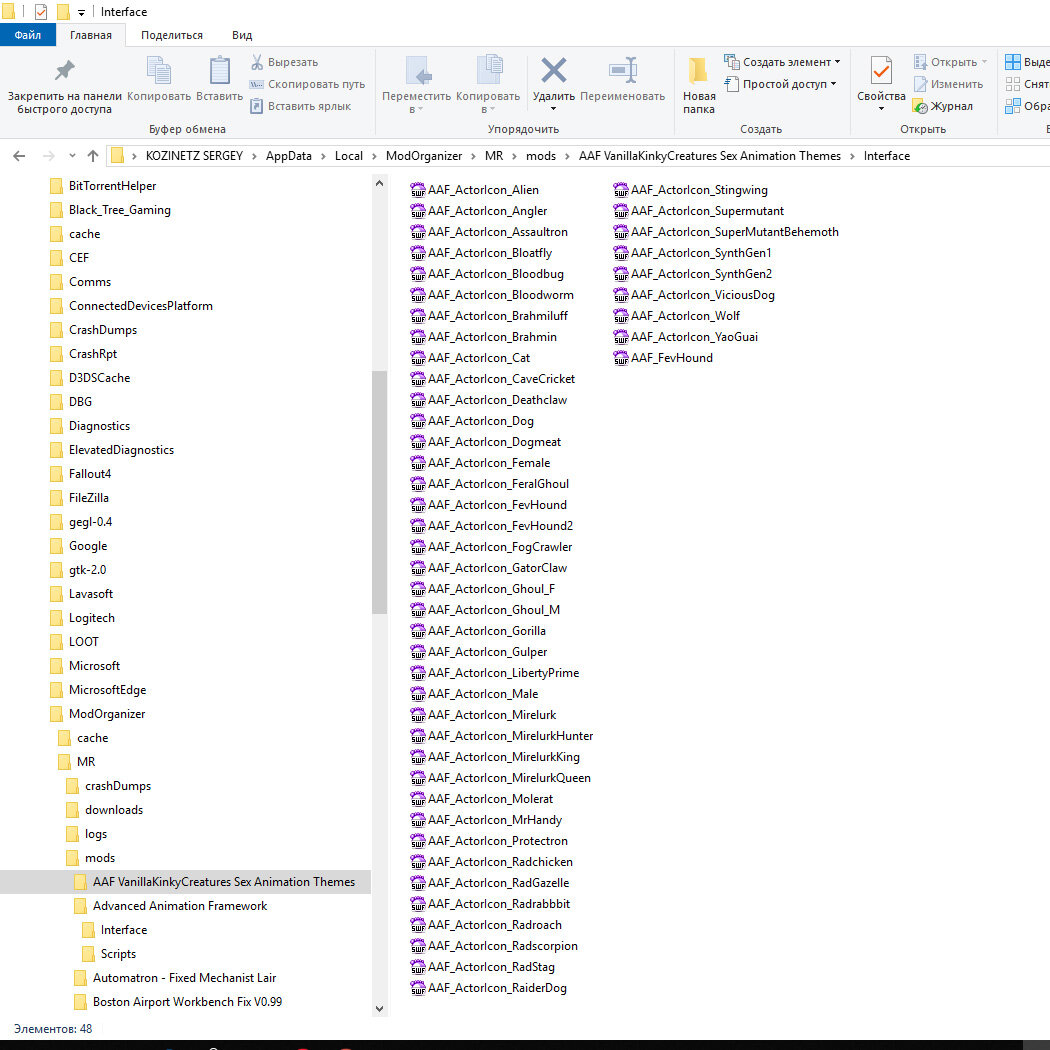Click Вставить ярлык in the ribbon
Image resolution: width=1050 pixels, height=1050 pixels.
301,106
